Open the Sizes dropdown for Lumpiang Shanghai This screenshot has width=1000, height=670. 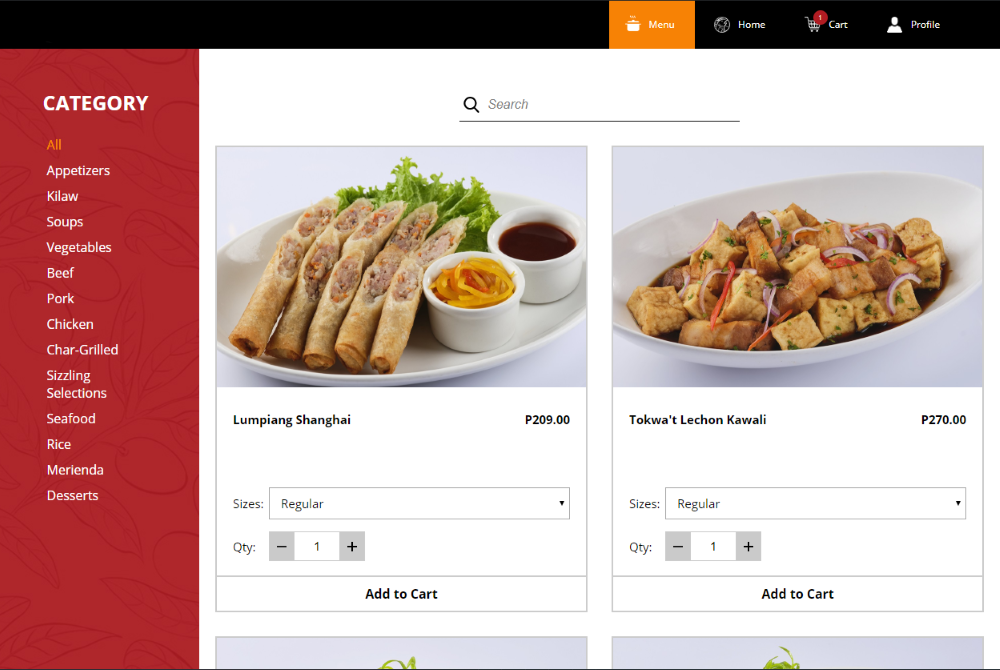(419, 504)
